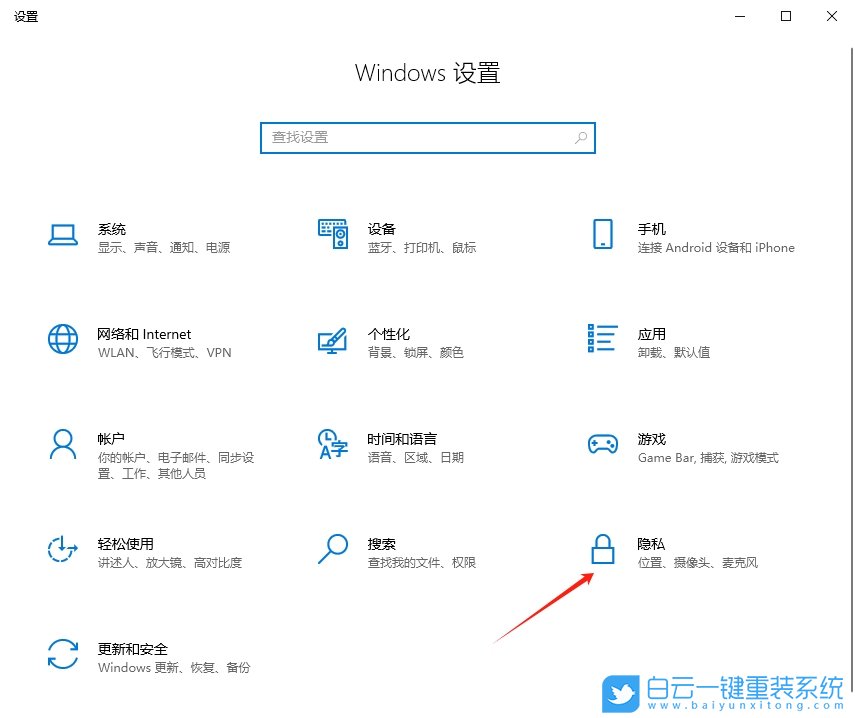Select the 网络和 Internet globe icon
Image resolution: width=855 pixels, height=718 pixels.
click(63, 340)
